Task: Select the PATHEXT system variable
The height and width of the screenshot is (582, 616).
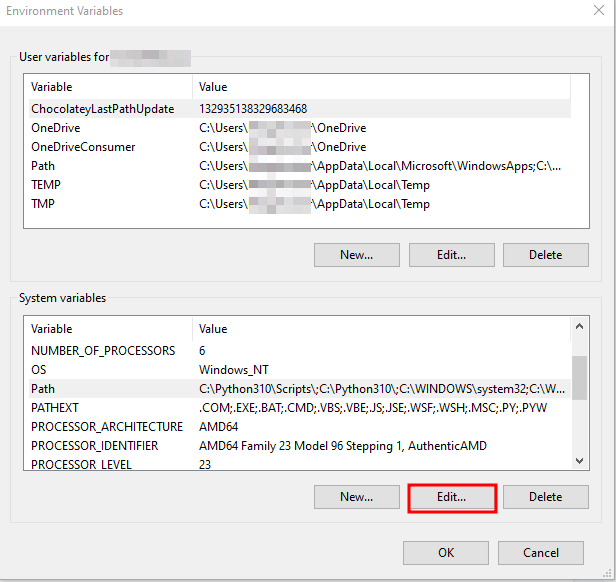Action: (55, 408)
